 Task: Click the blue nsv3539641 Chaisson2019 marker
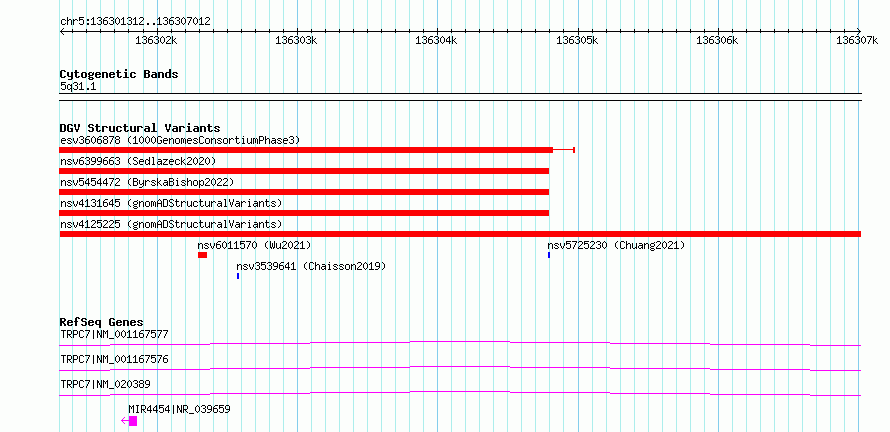(238, 276)
